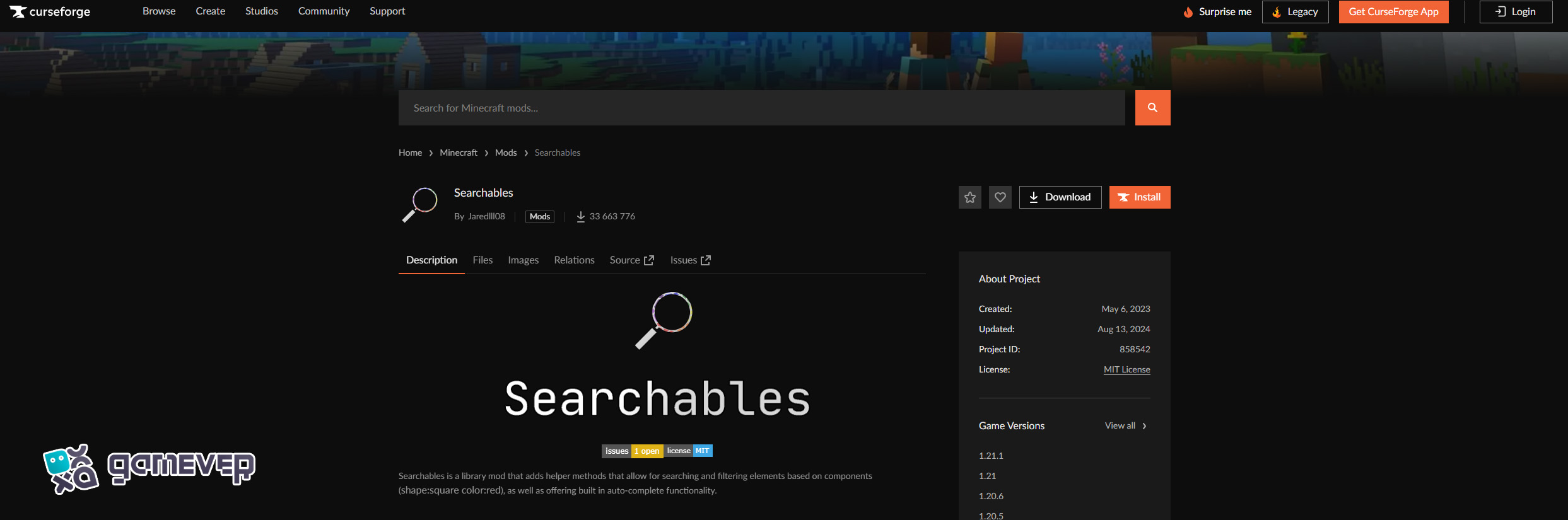Star the Searchables project
Viewport: 1568px width, 520px height.
(969, 197)
